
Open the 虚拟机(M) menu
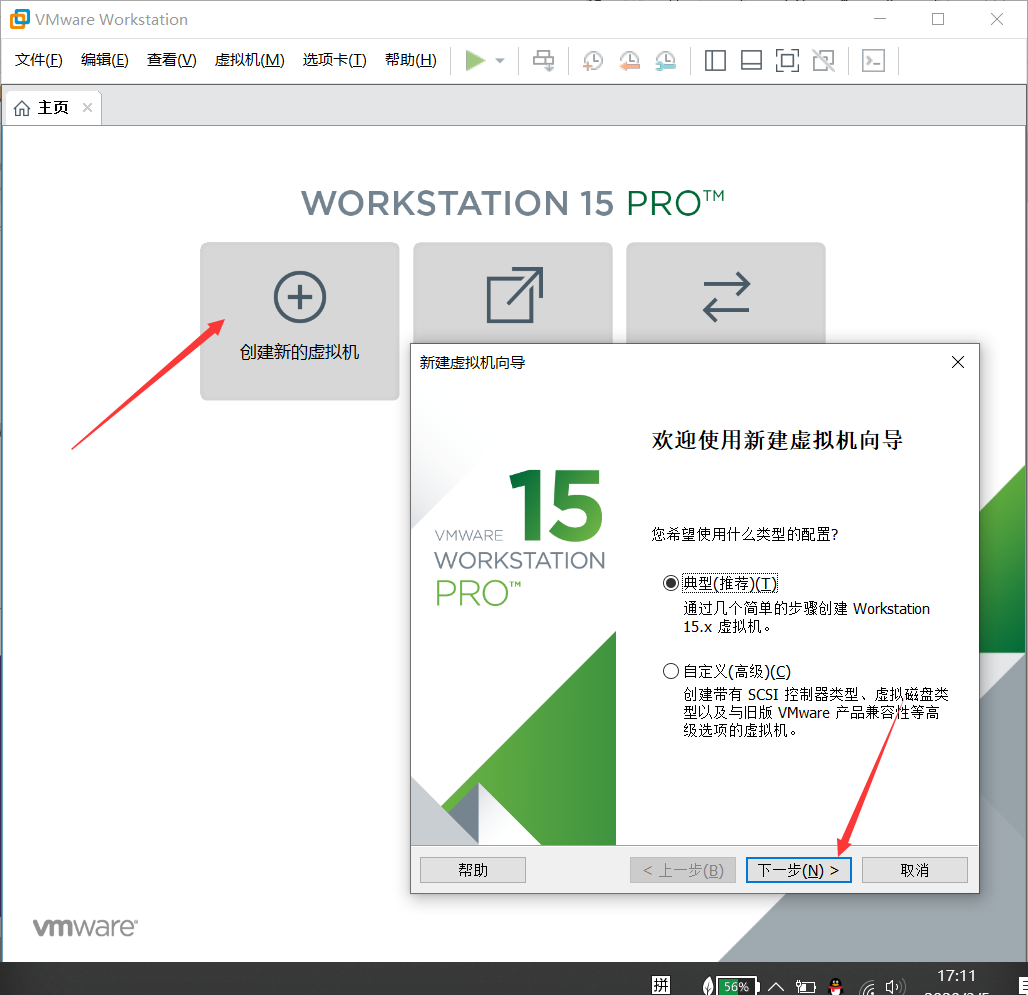(250, 60)
